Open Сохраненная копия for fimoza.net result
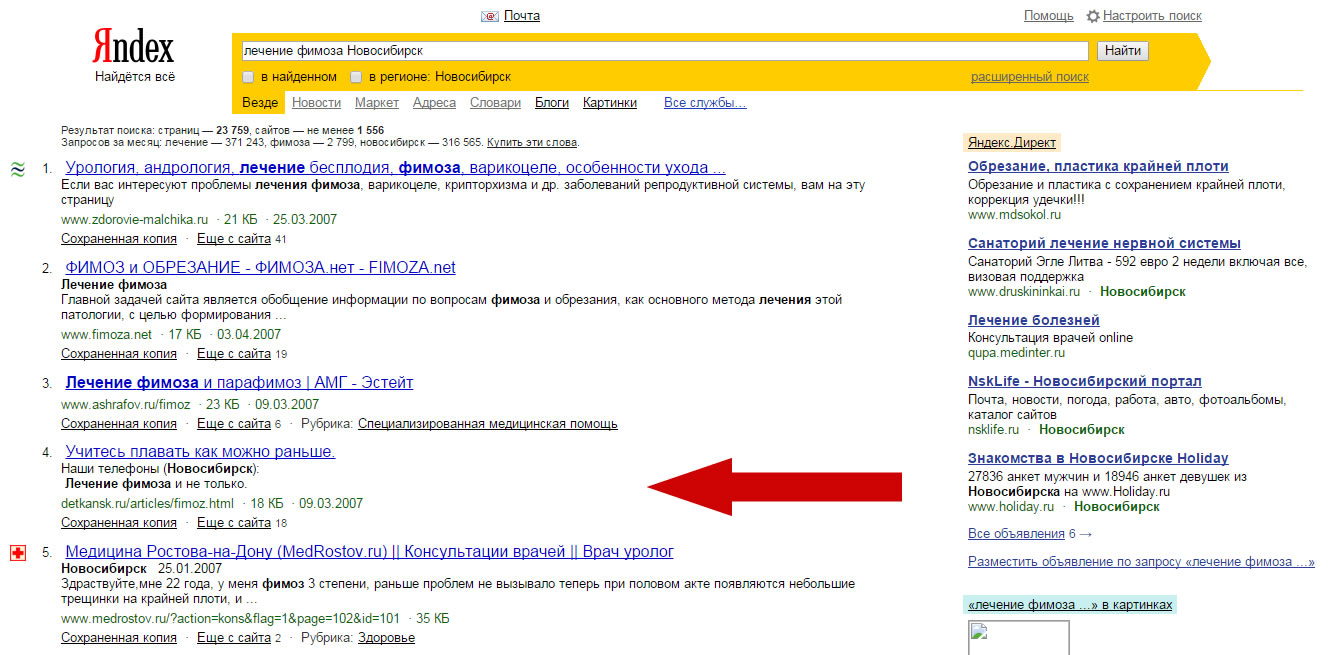 pos(119,354)
